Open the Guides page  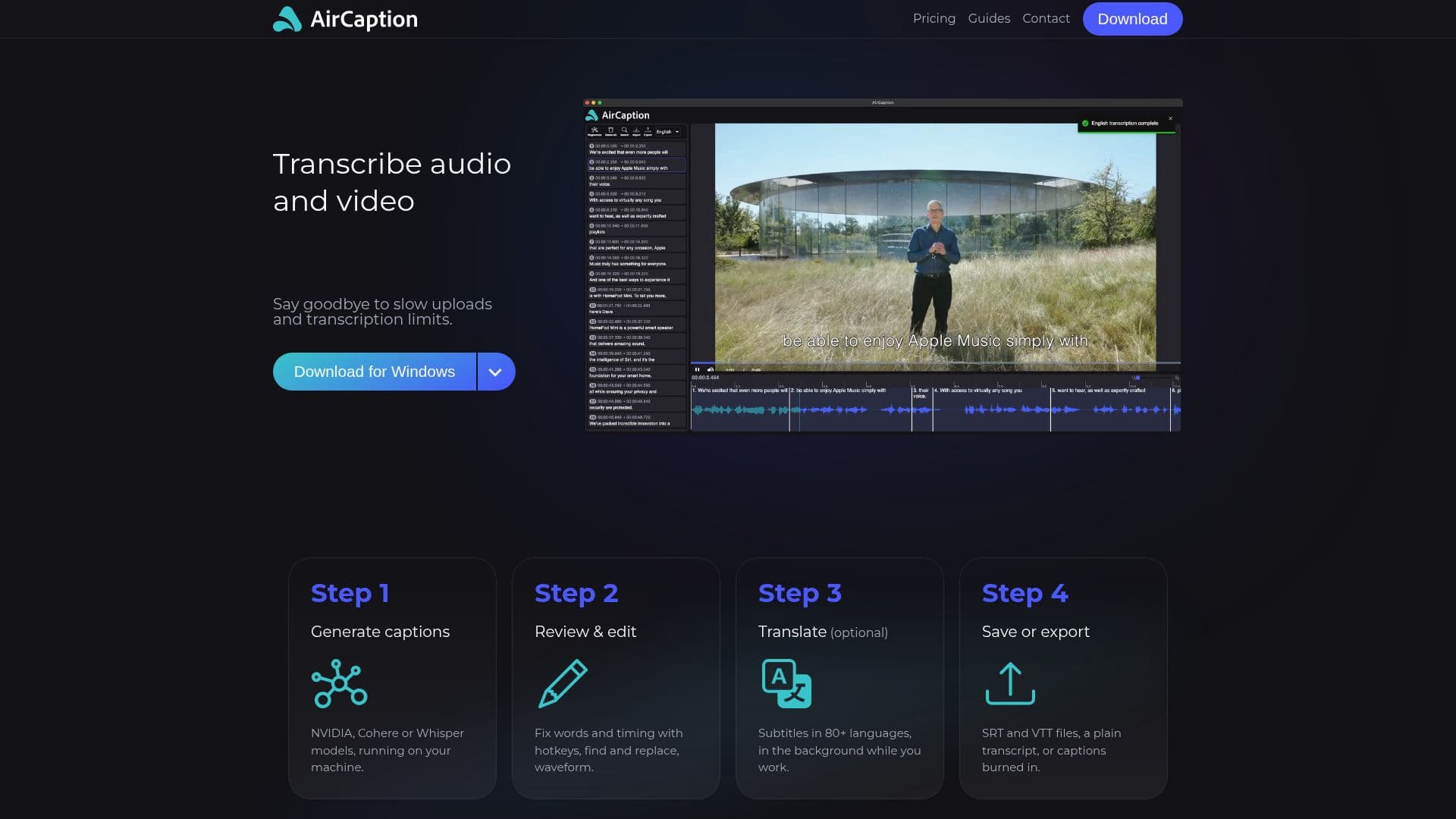tap(989, 18)
